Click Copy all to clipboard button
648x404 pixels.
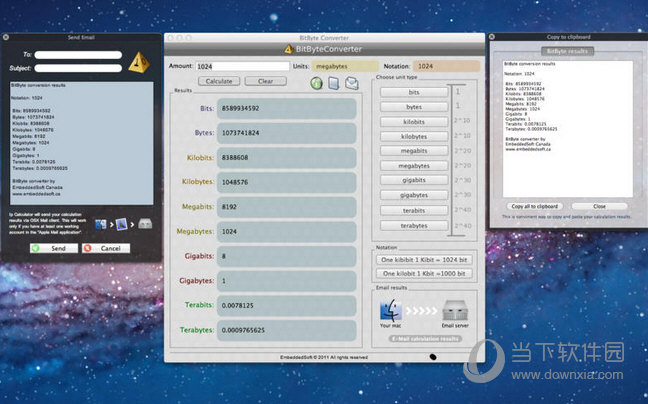click(534, 206)
